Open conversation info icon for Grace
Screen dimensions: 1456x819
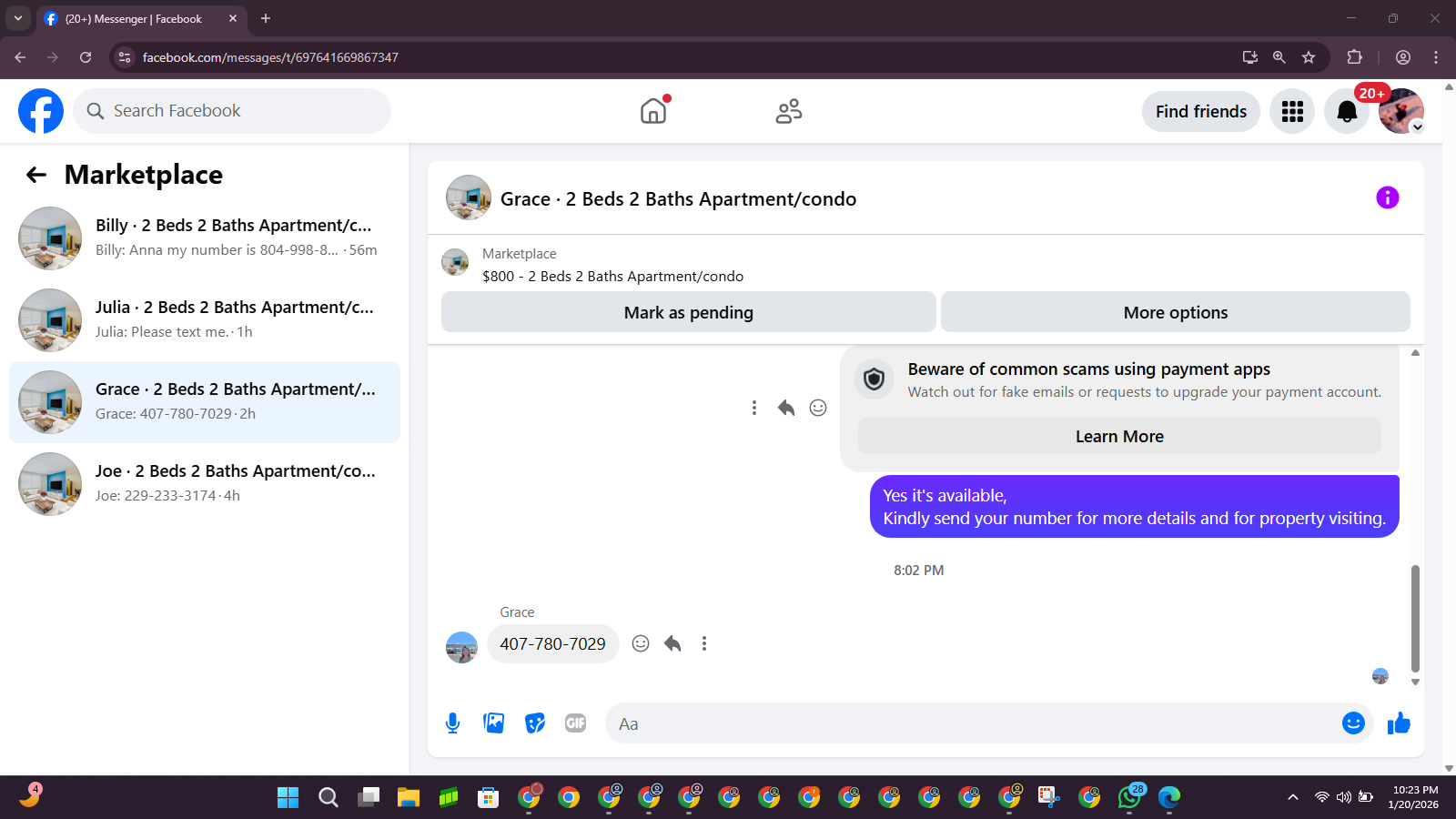pyautogui.click(x=1387, y=197)
